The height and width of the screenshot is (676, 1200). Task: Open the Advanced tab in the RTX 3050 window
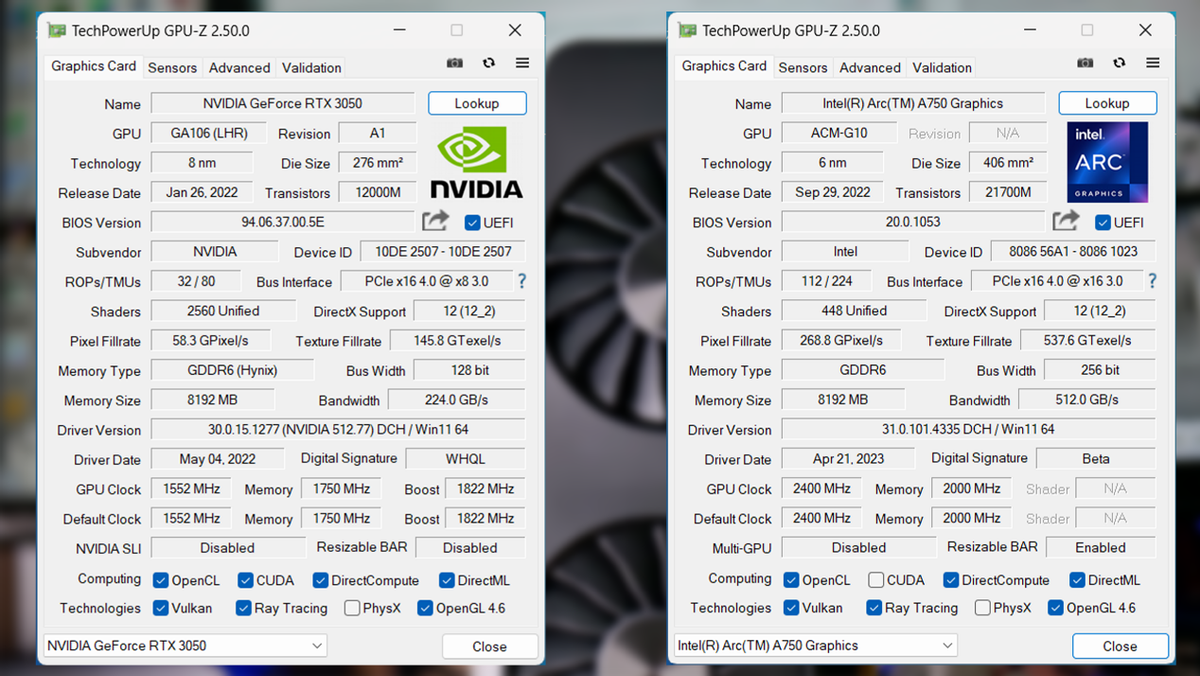(x=239, y=68)
